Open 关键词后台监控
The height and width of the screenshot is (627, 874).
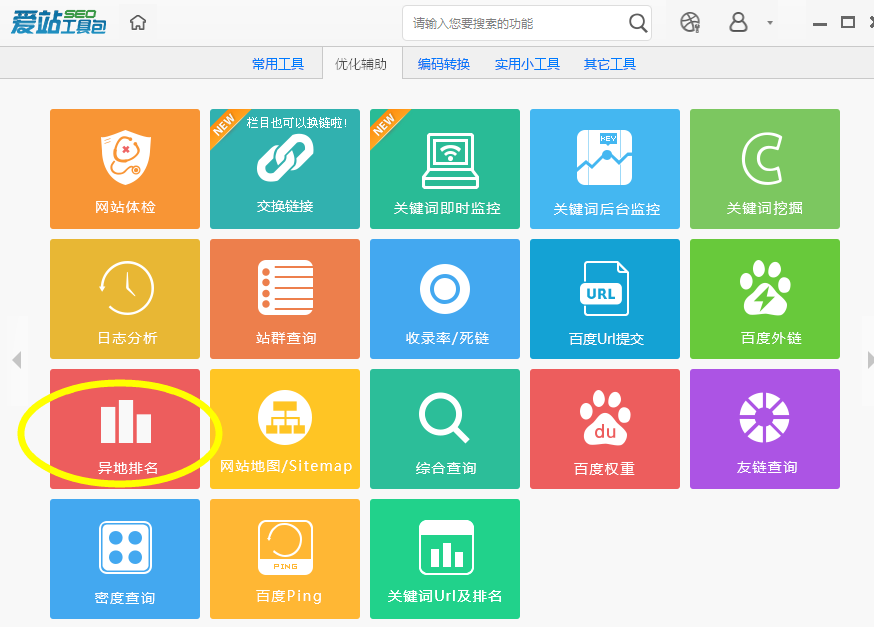(604, 168)
